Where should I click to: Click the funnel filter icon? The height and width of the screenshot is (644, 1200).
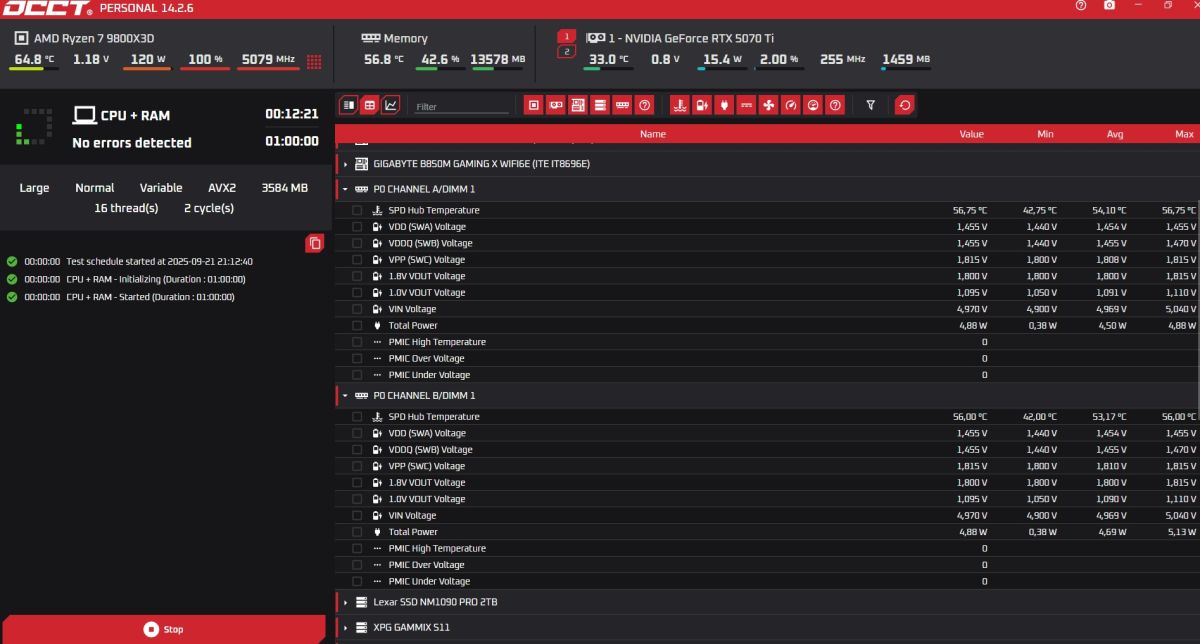[870, 105]
